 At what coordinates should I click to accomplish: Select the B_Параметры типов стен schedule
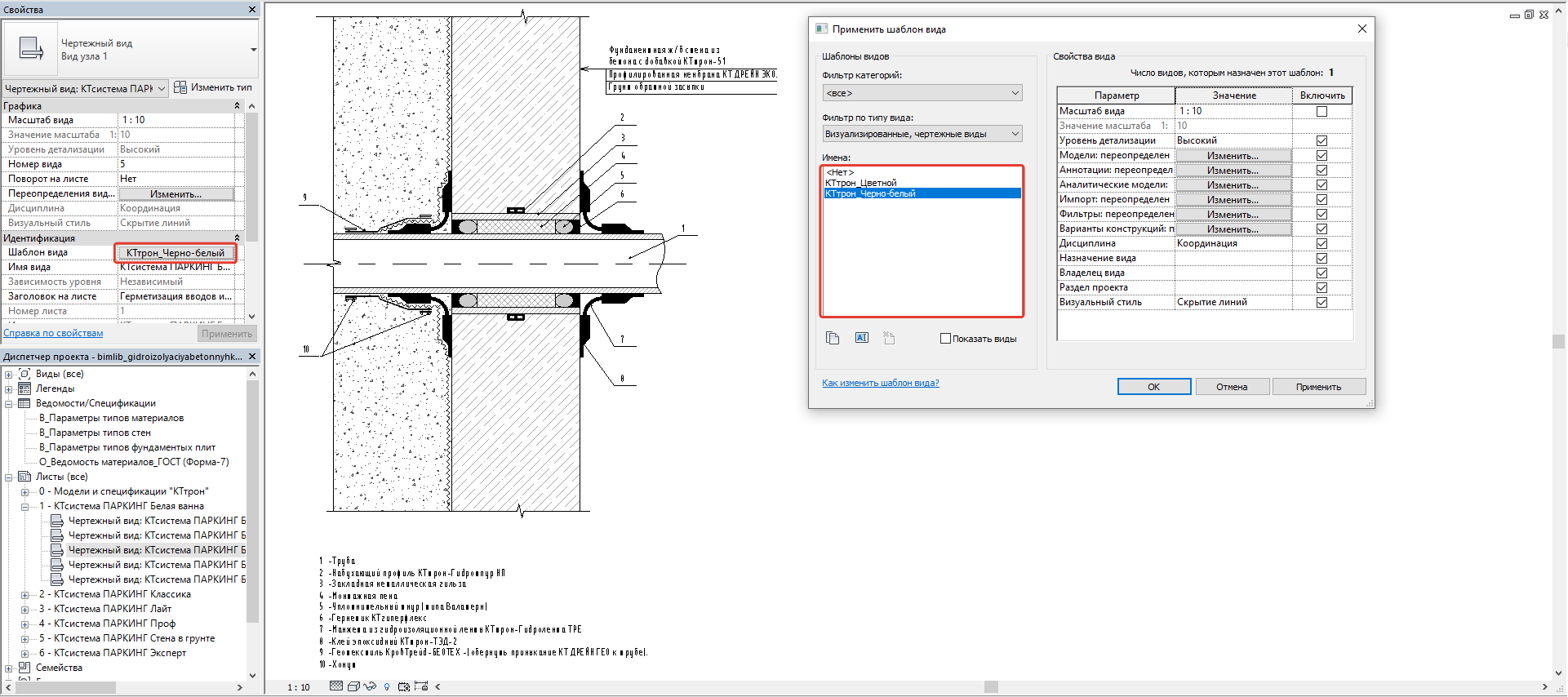click(95, 433)
